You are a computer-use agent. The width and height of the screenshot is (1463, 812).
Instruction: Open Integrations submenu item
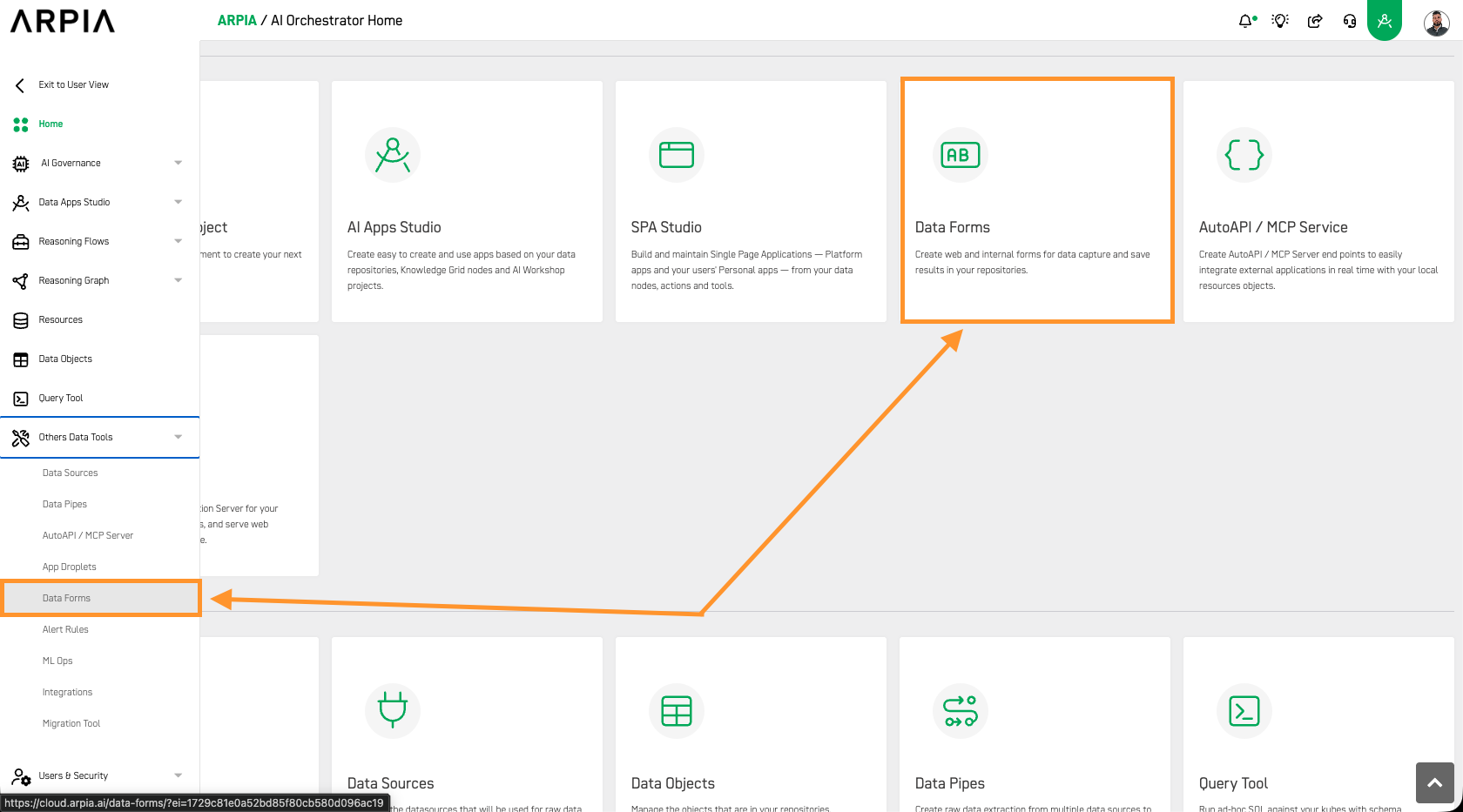[x=67, y=693]
